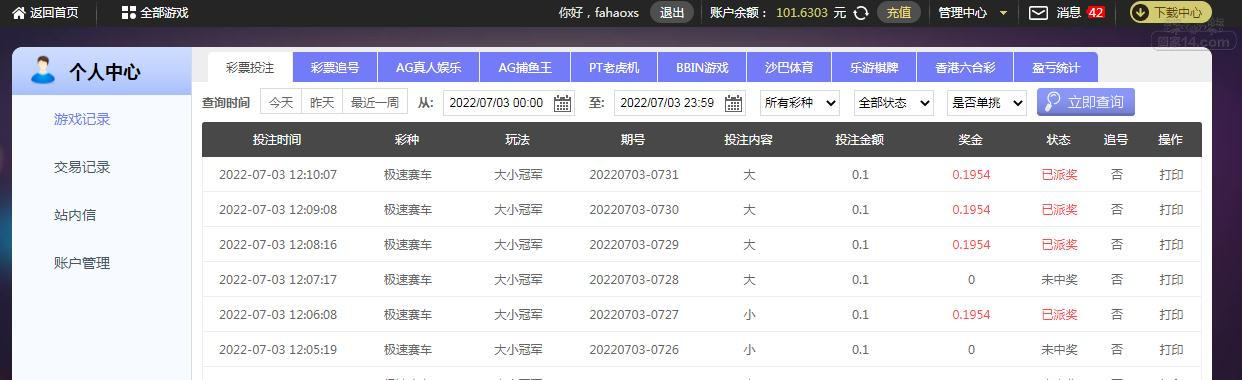Click timestamp 2022-07-03 12:05:19
Viewport: 1242px width, 380px height.
(x=278, y=350)
